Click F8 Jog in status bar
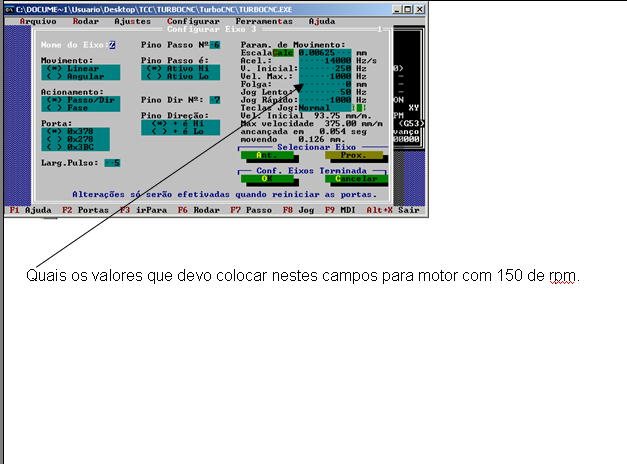The image size is (627, 464). pyautogui.click(x=298, y=210)
